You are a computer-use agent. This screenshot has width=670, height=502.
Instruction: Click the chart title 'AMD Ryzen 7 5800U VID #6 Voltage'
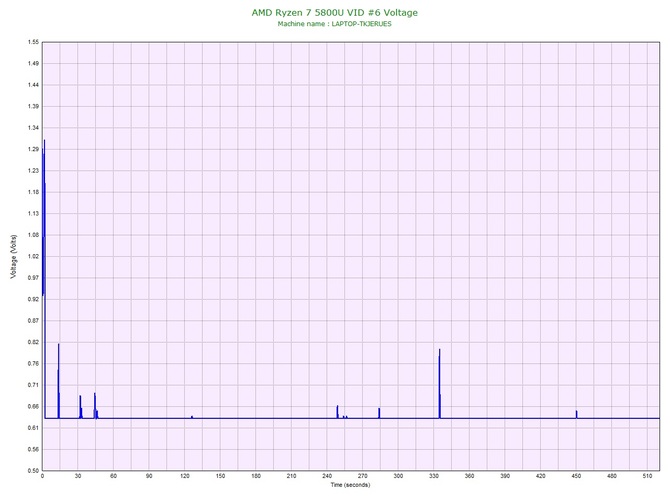click(x=335, y=13)
